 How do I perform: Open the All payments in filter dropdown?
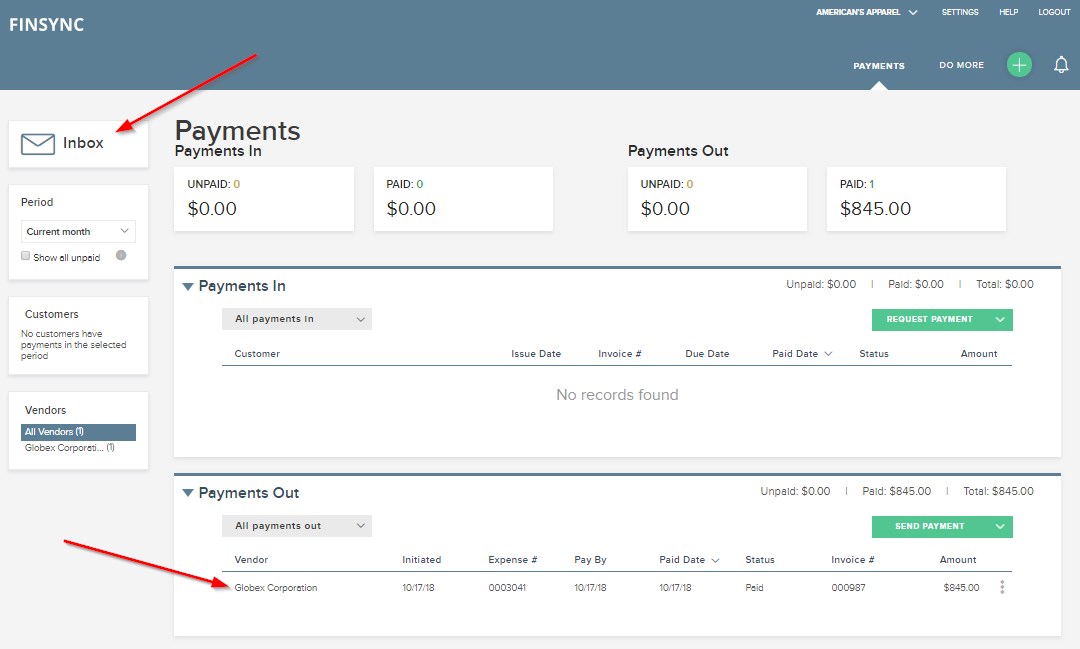coord(297,319)
